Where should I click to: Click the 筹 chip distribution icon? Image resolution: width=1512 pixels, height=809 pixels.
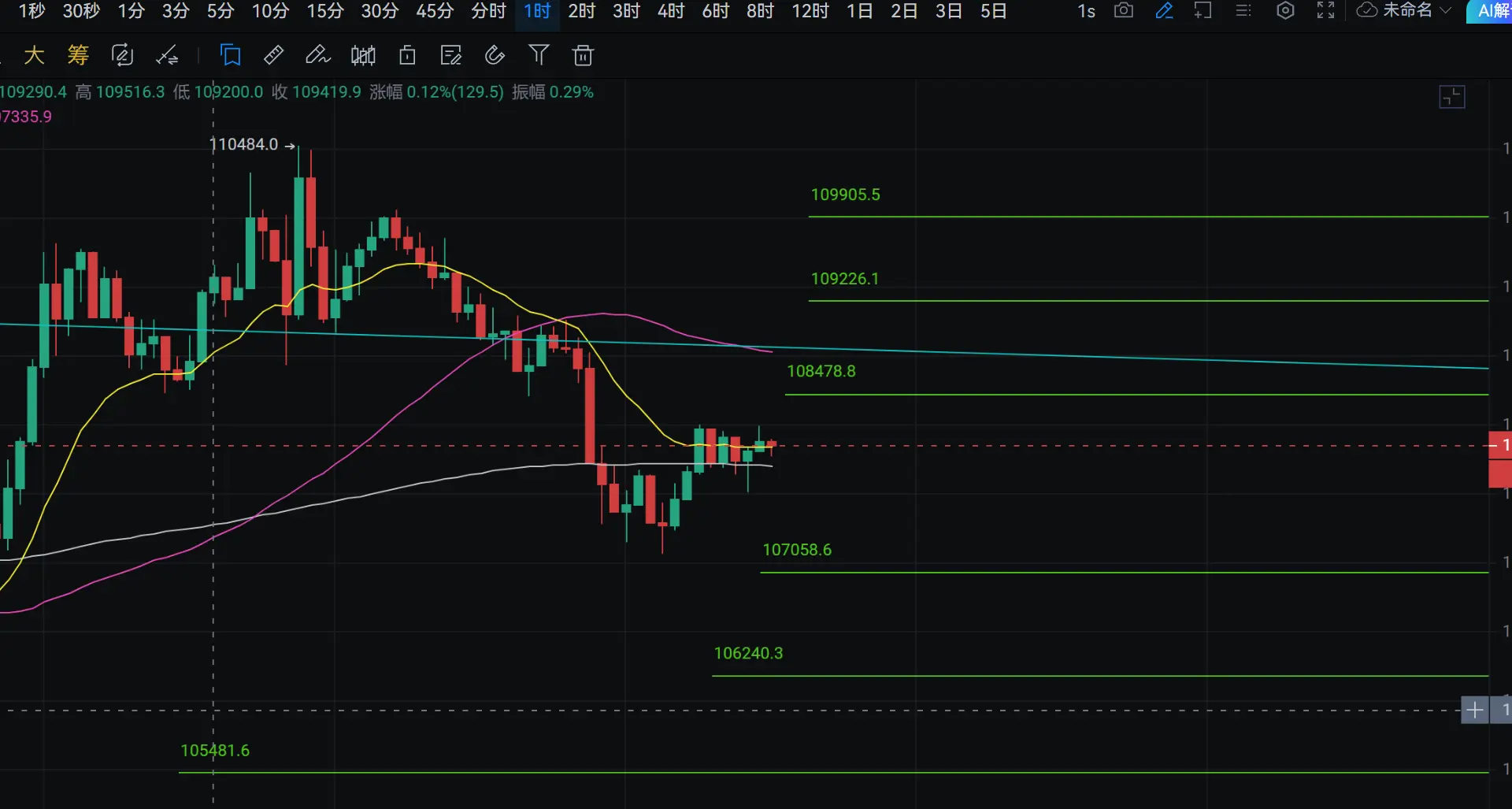point(78,55)
